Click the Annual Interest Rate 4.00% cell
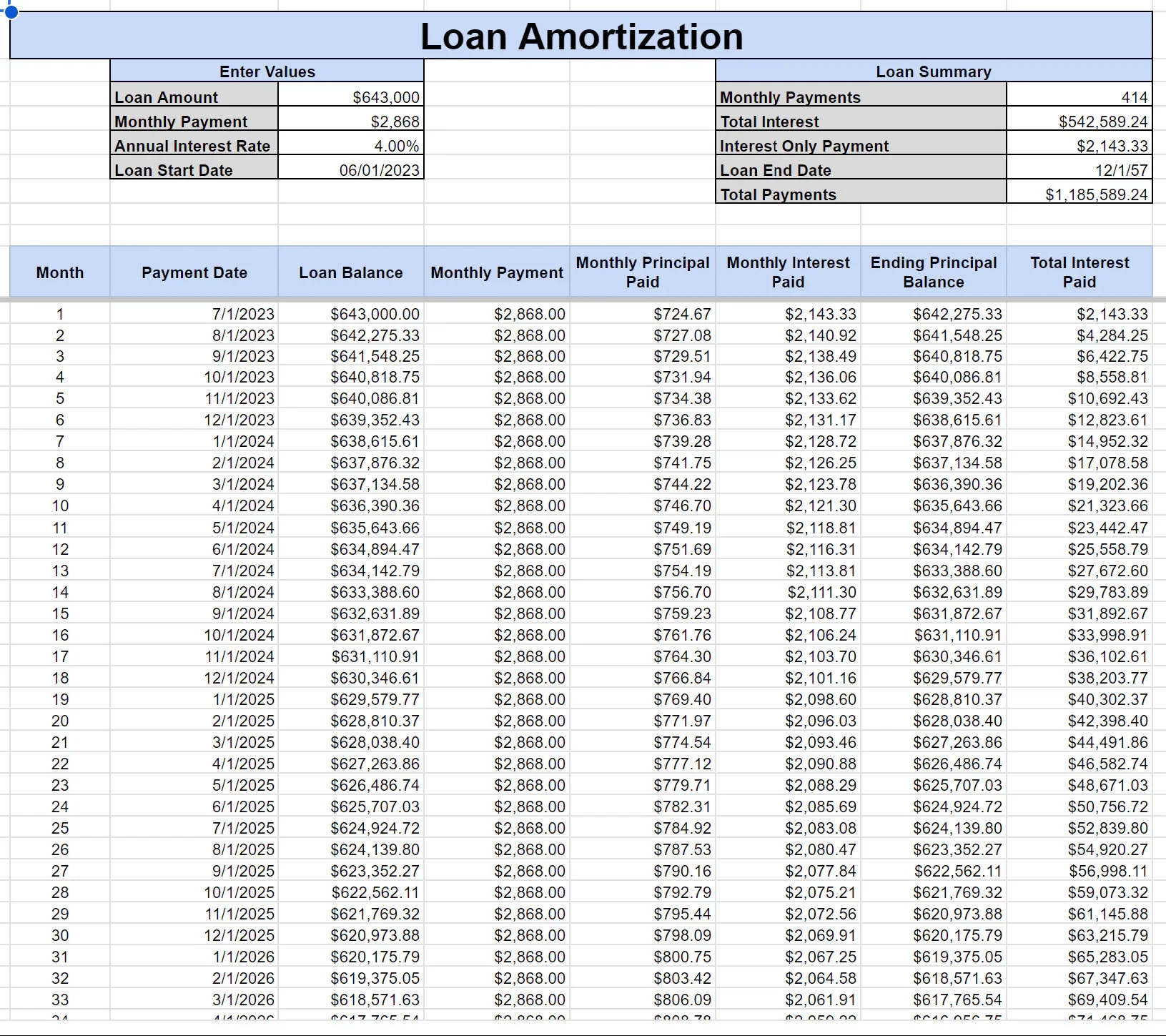Screen dimensions: 1166x1036 pos(350,146)
